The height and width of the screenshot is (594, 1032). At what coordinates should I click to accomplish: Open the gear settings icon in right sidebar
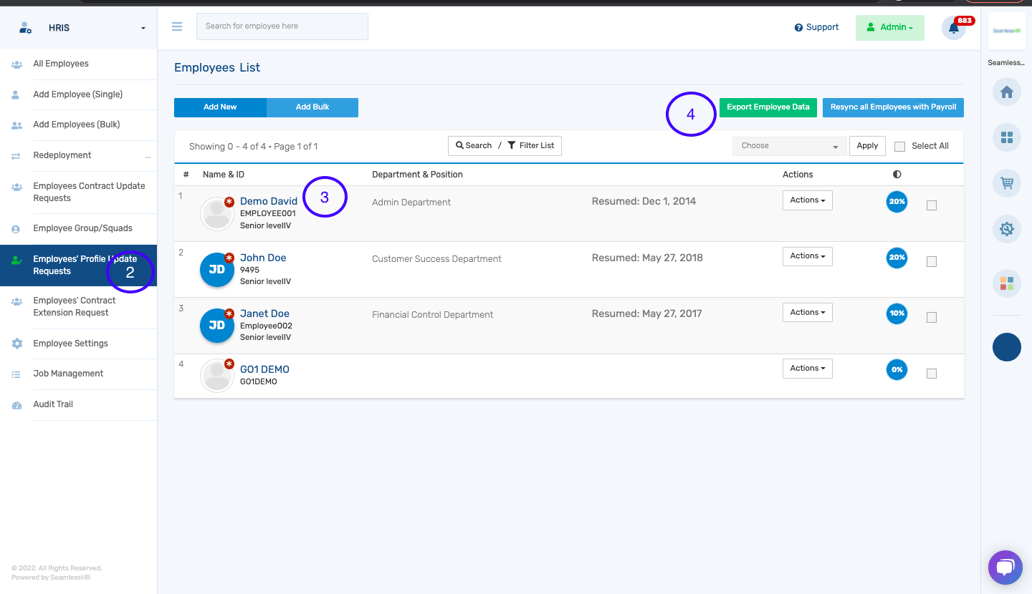(x=1006, y=229)
